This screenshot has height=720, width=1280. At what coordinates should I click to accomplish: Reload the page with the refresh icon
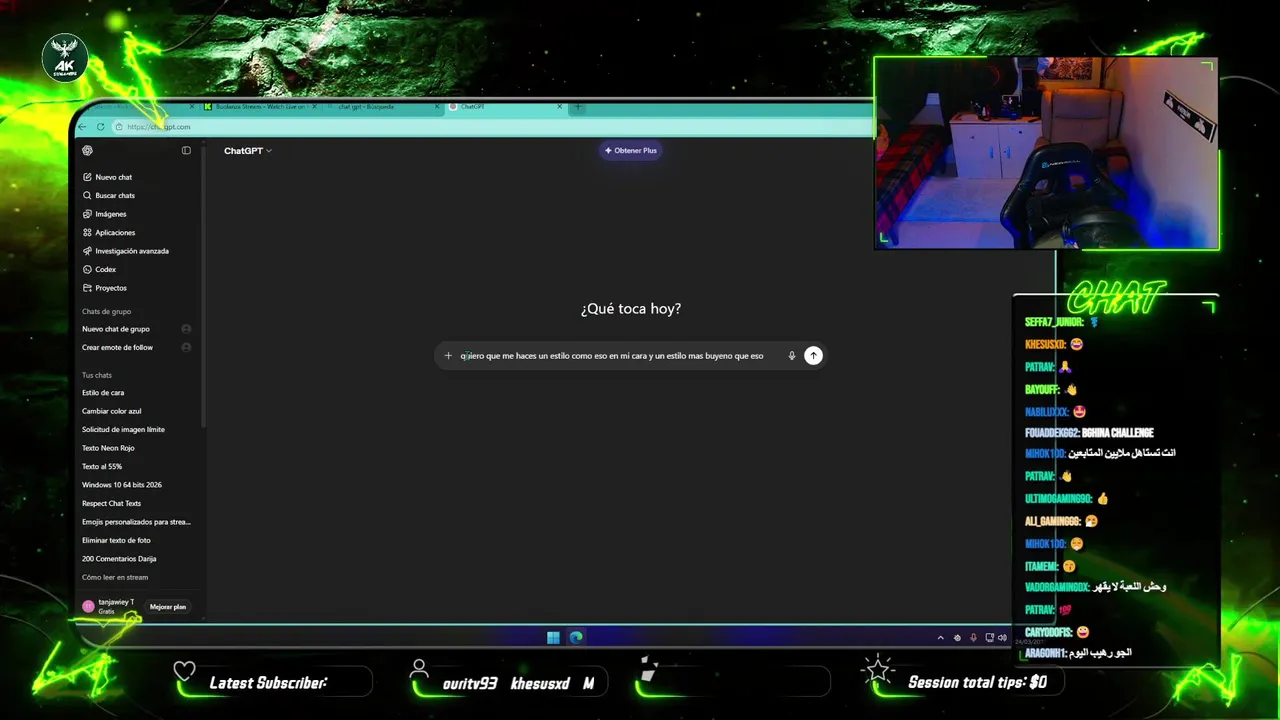tap(100, 127)
